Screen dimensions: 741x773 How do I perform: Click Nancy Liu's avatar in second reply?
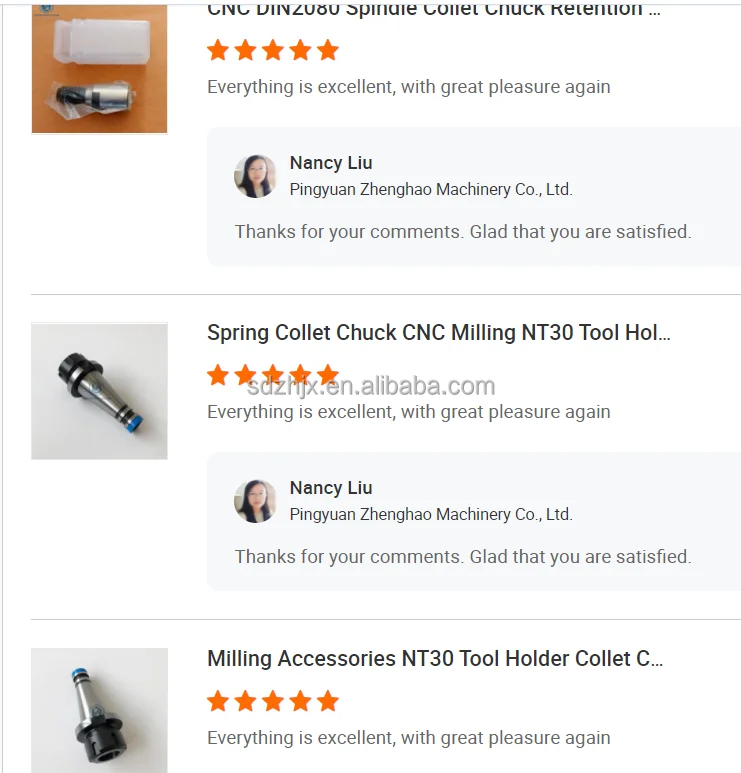pyautogui.click(x=255, y=501)
